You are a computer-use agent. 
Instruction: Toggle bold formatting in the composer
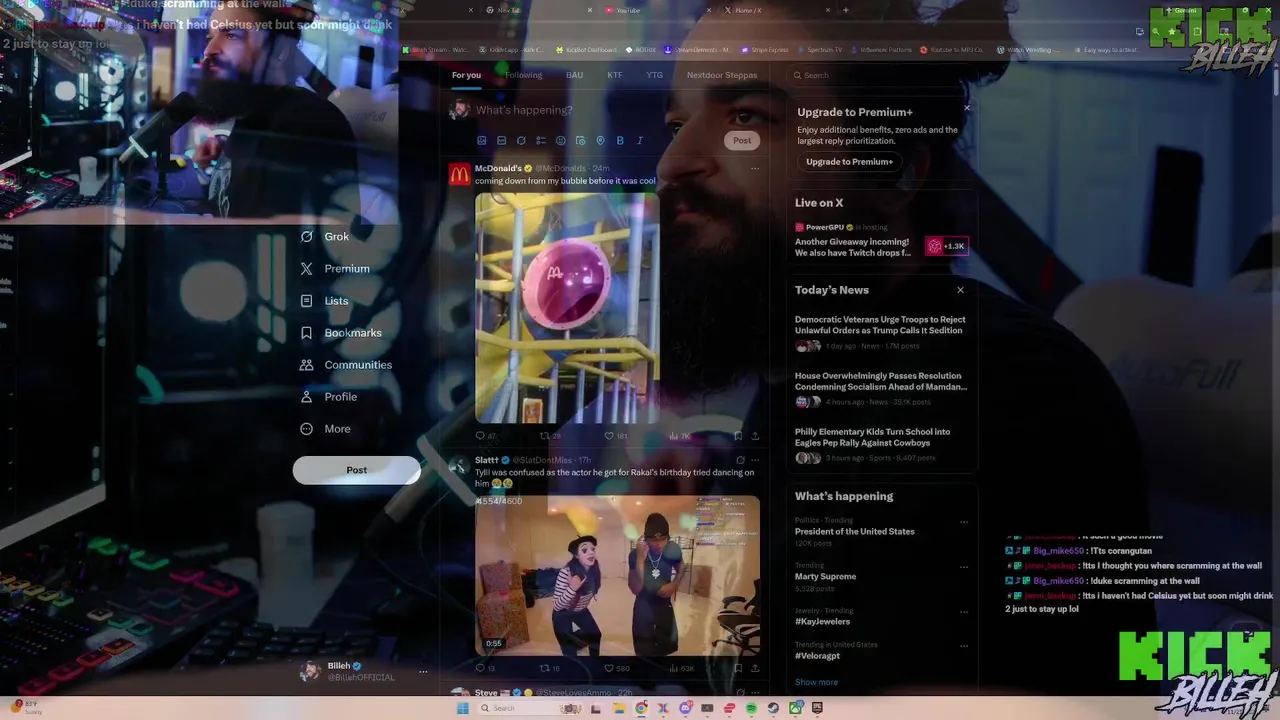tap(620, 141)
